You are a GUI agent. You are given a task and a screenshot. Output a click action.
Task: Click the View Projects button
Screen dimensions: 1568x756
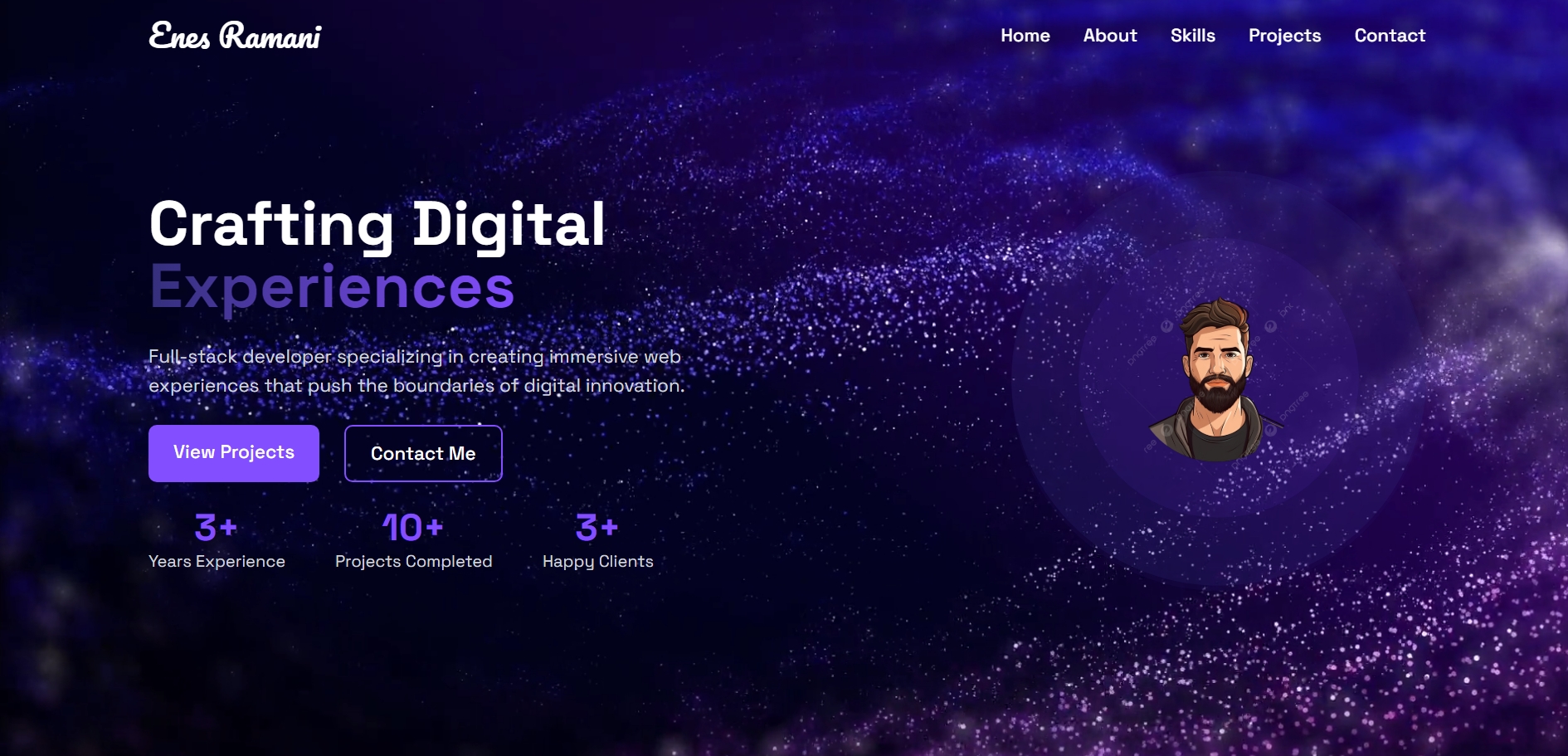pyautogui.click(x=234, y=453)
